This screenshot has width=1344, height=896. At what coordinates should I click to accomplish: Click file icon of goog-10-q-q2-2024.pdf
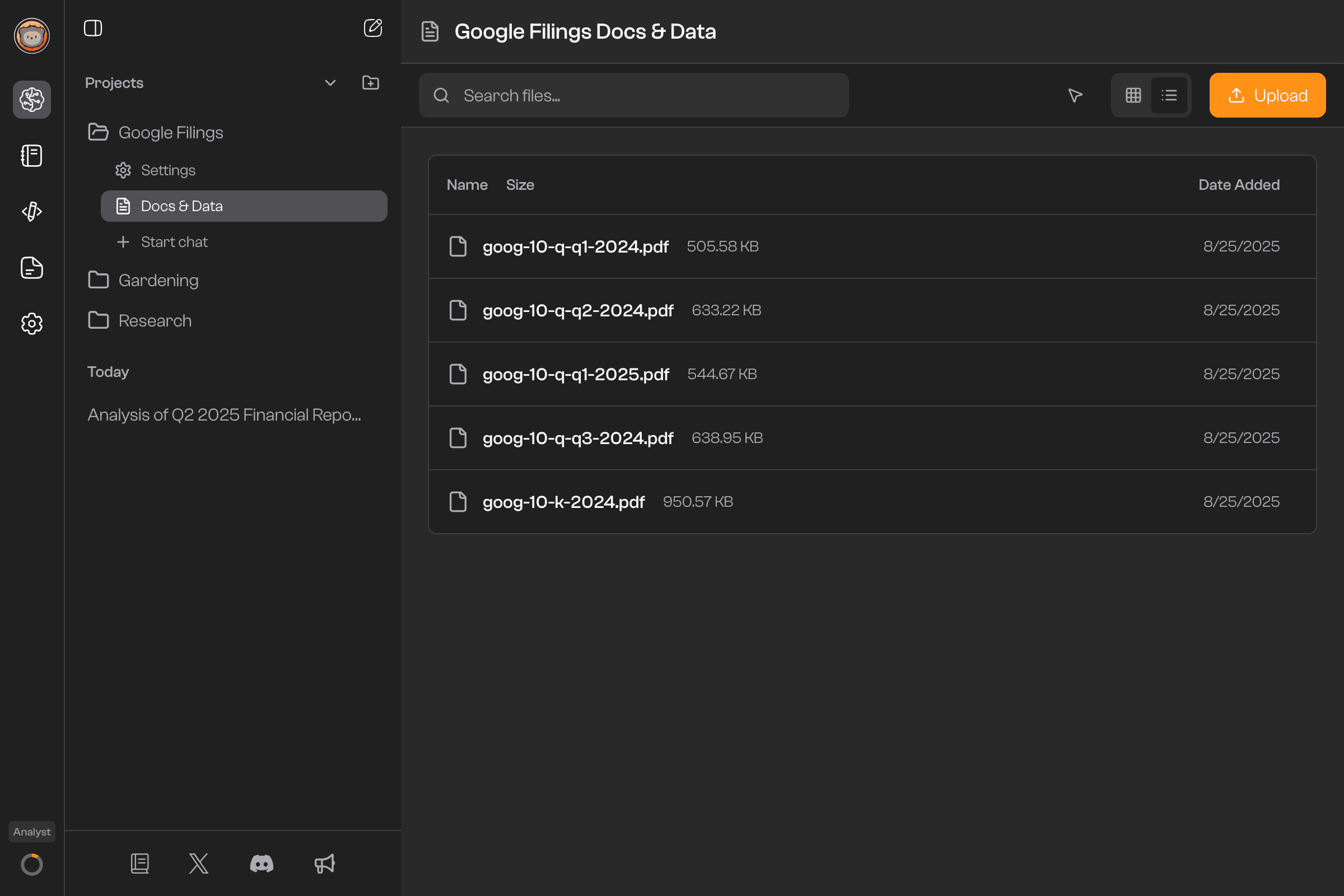[458, 310]
